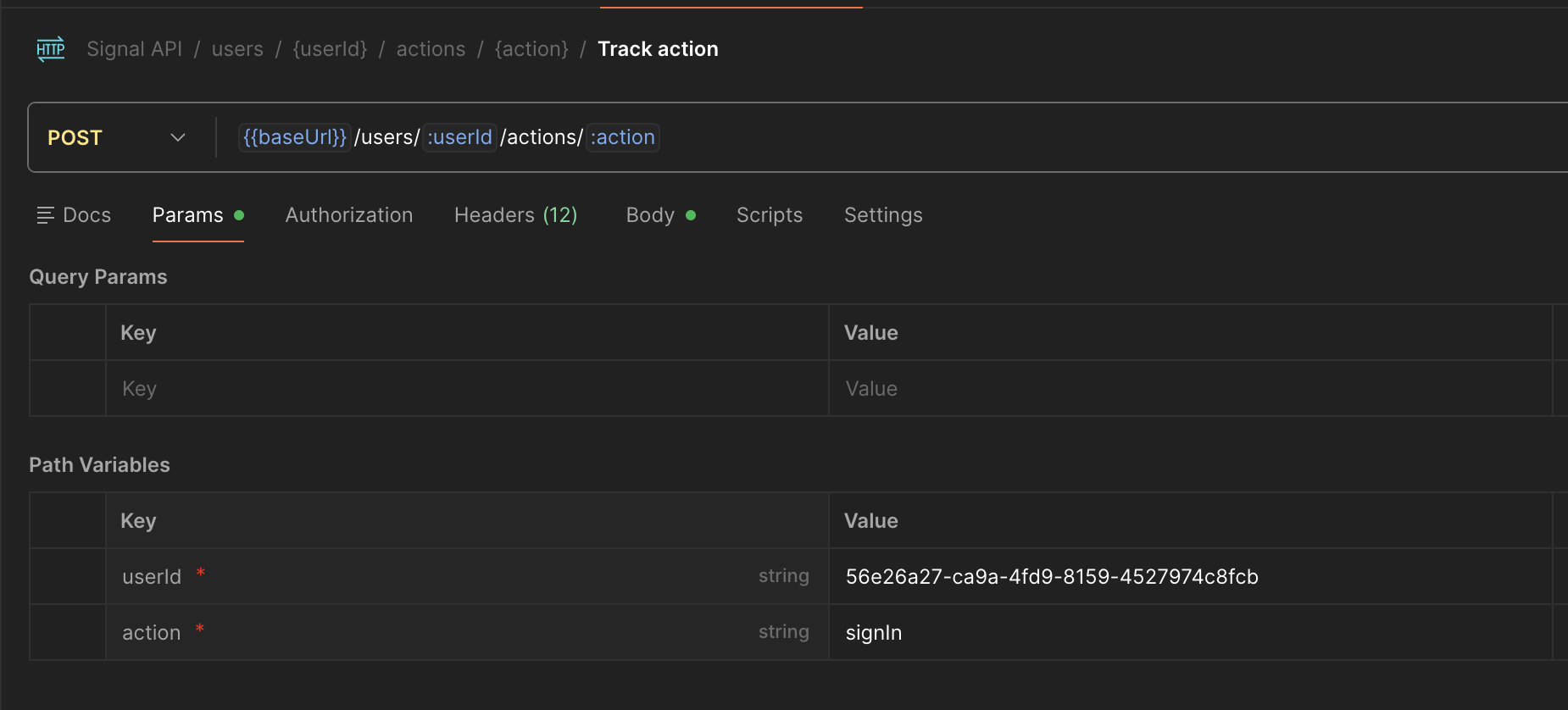Screen dimensions: 1568x710
Task: Click the HTTP request type icon in breadcrumb
Action: 51,48
